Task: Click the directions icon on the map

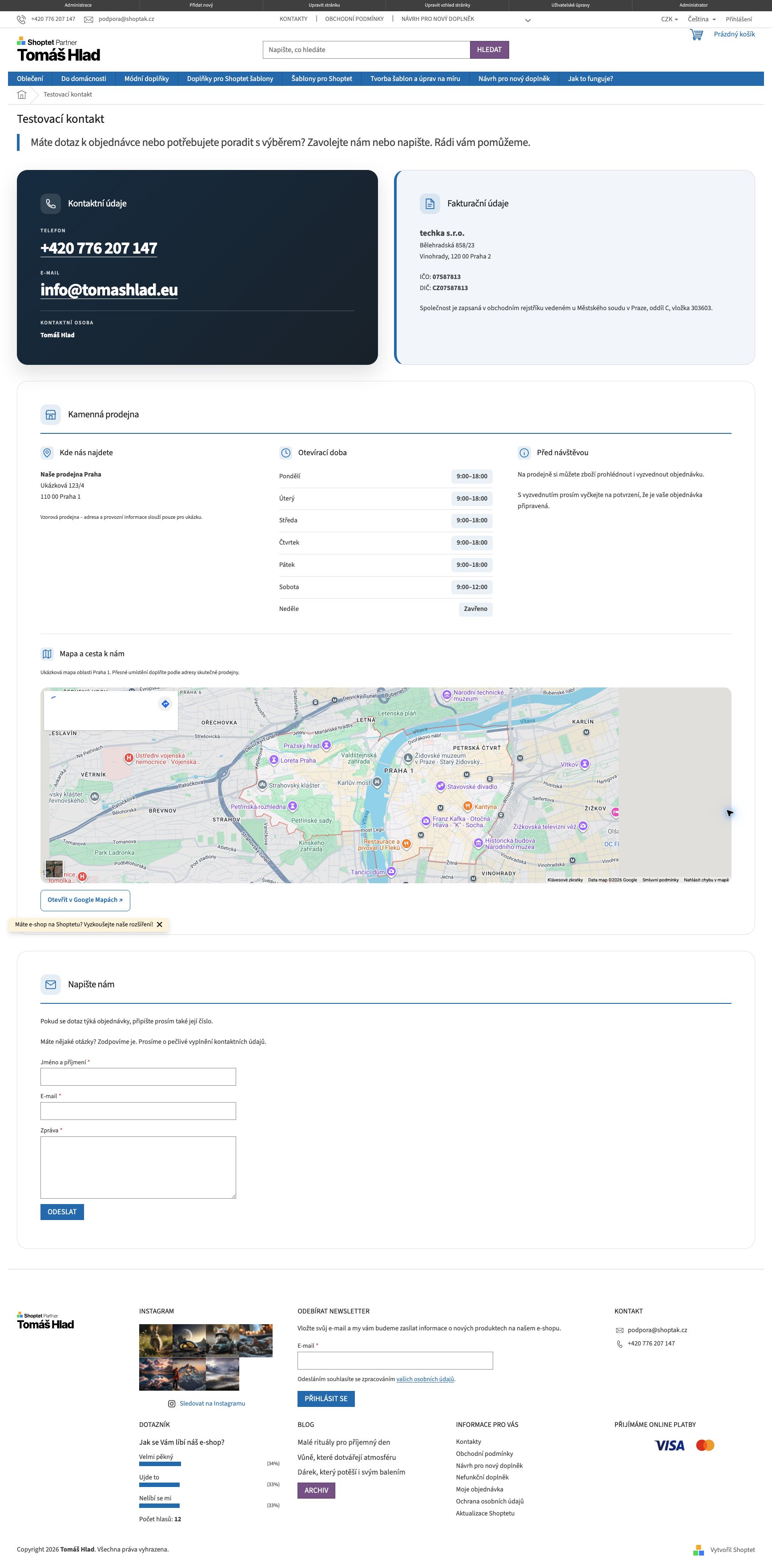Action: point(165,703)
